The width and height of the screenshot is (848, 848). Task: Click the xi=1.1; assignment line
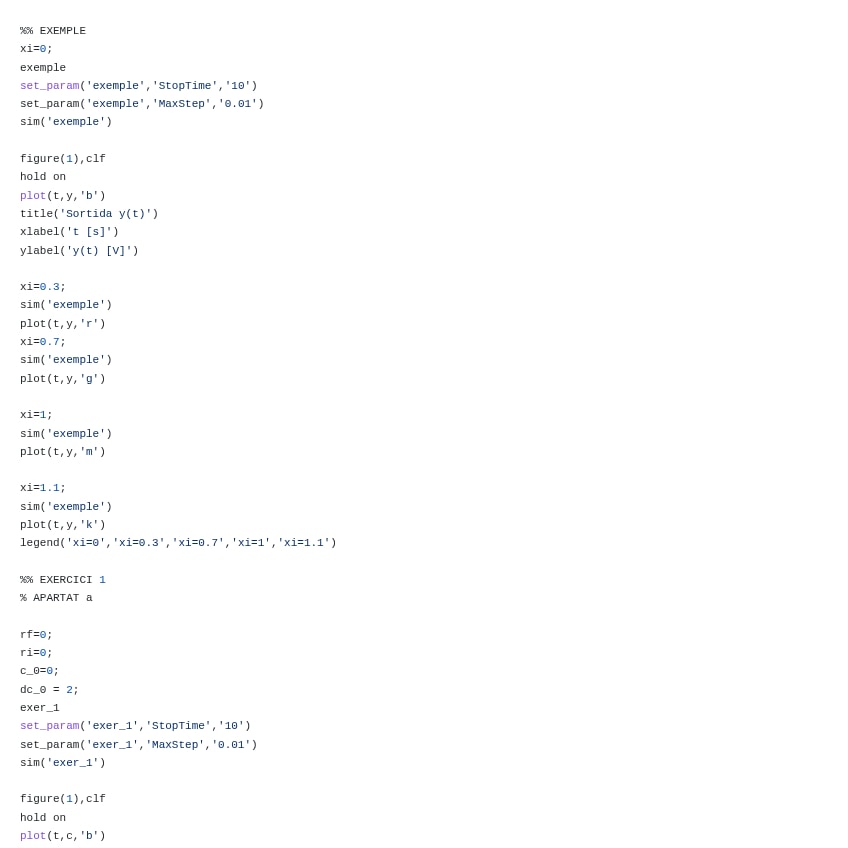(x=43, y=488)
